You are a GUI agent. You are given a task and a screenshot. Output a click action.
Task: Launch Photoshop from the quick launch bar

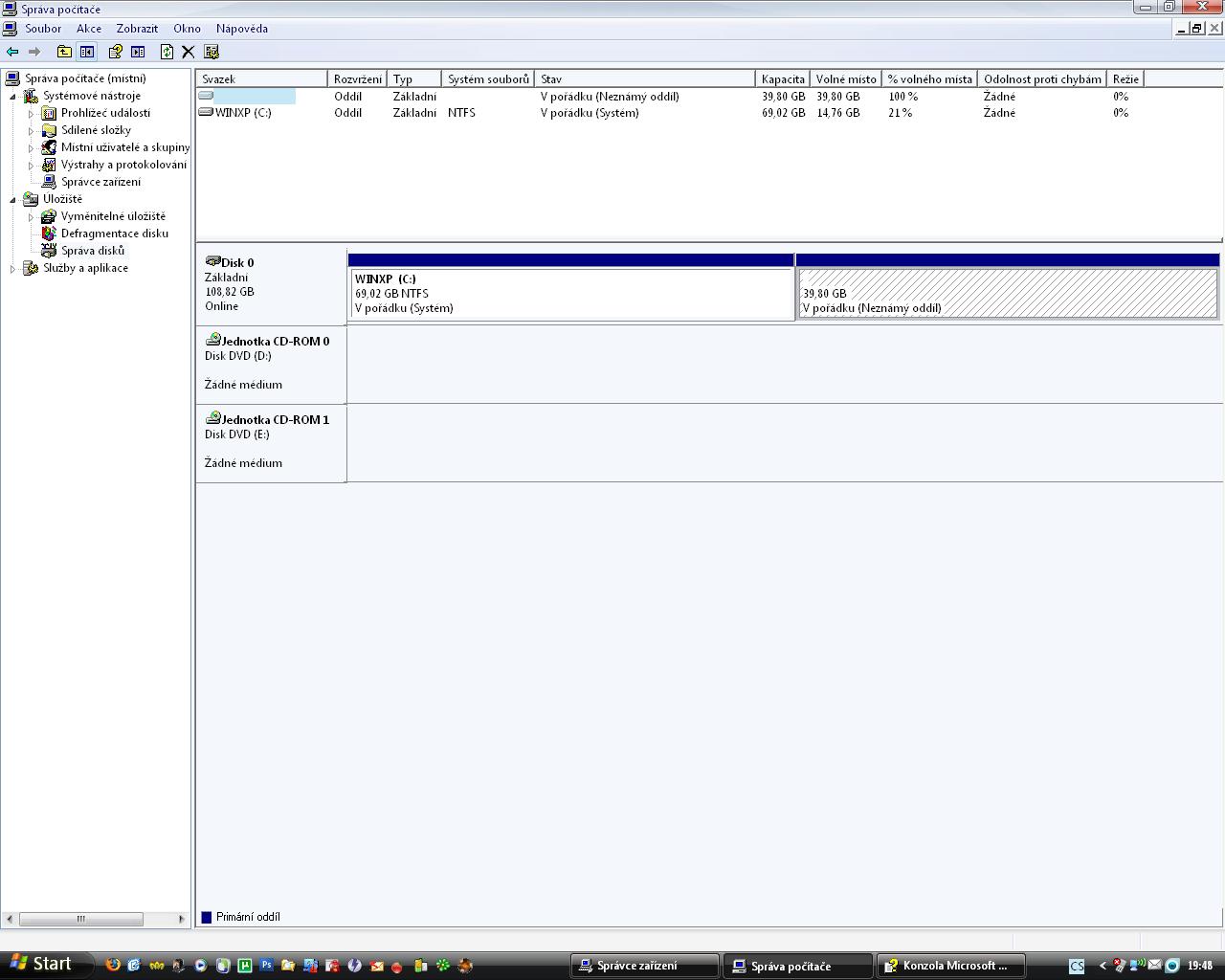(x=266, y=965)
